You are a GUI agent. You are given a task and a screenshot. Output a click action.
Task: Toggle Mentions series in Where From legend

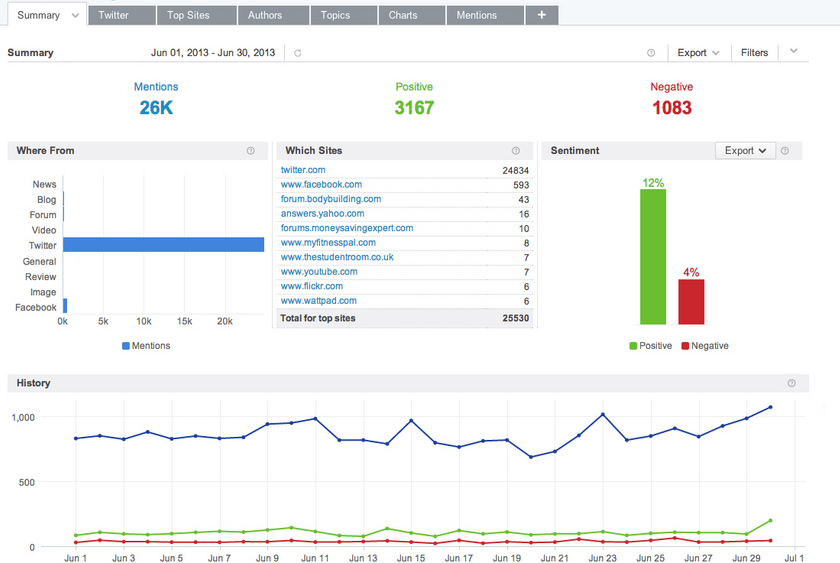[x=146, y=346]
